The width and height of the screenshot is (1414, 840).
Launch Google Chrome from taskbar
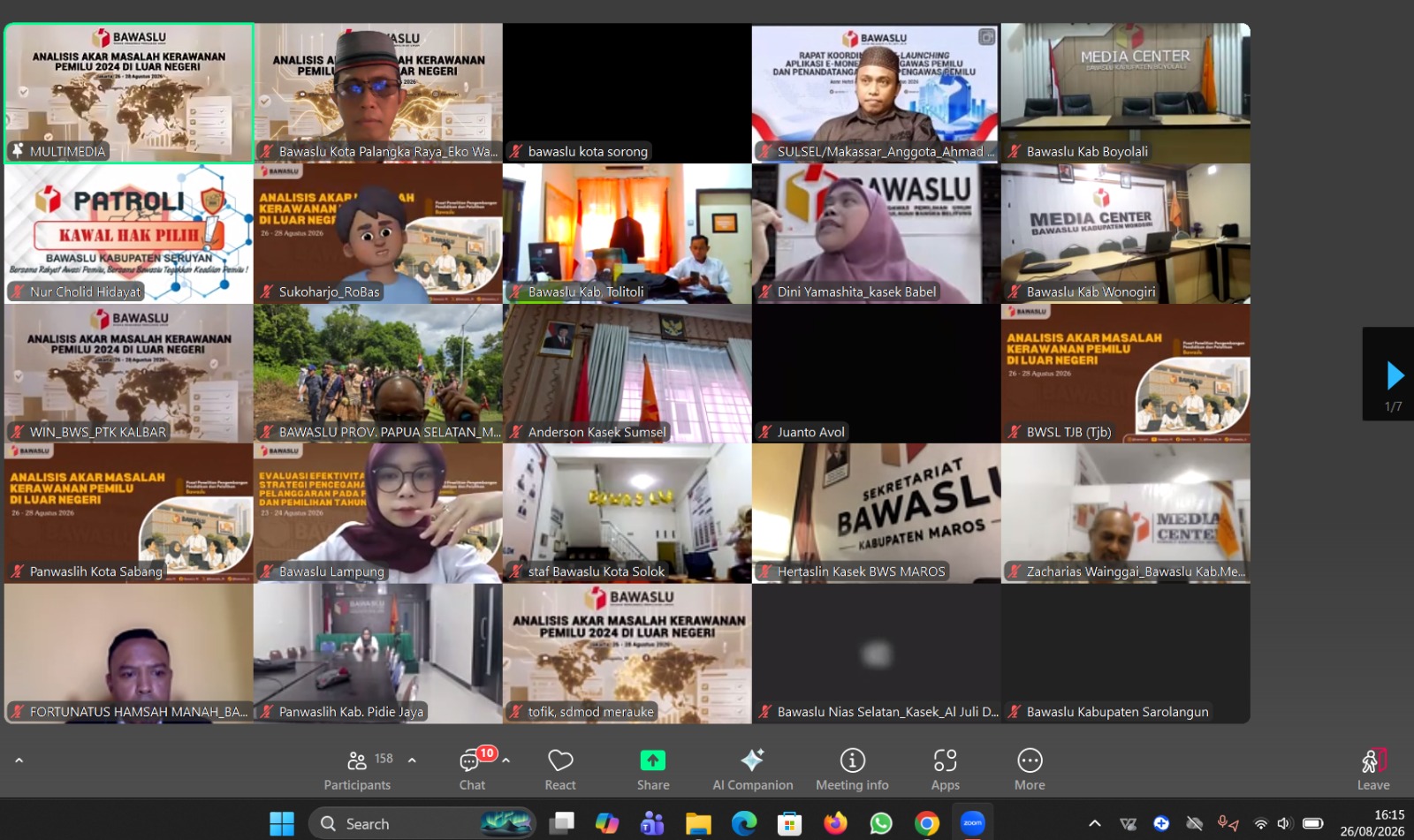927,823
